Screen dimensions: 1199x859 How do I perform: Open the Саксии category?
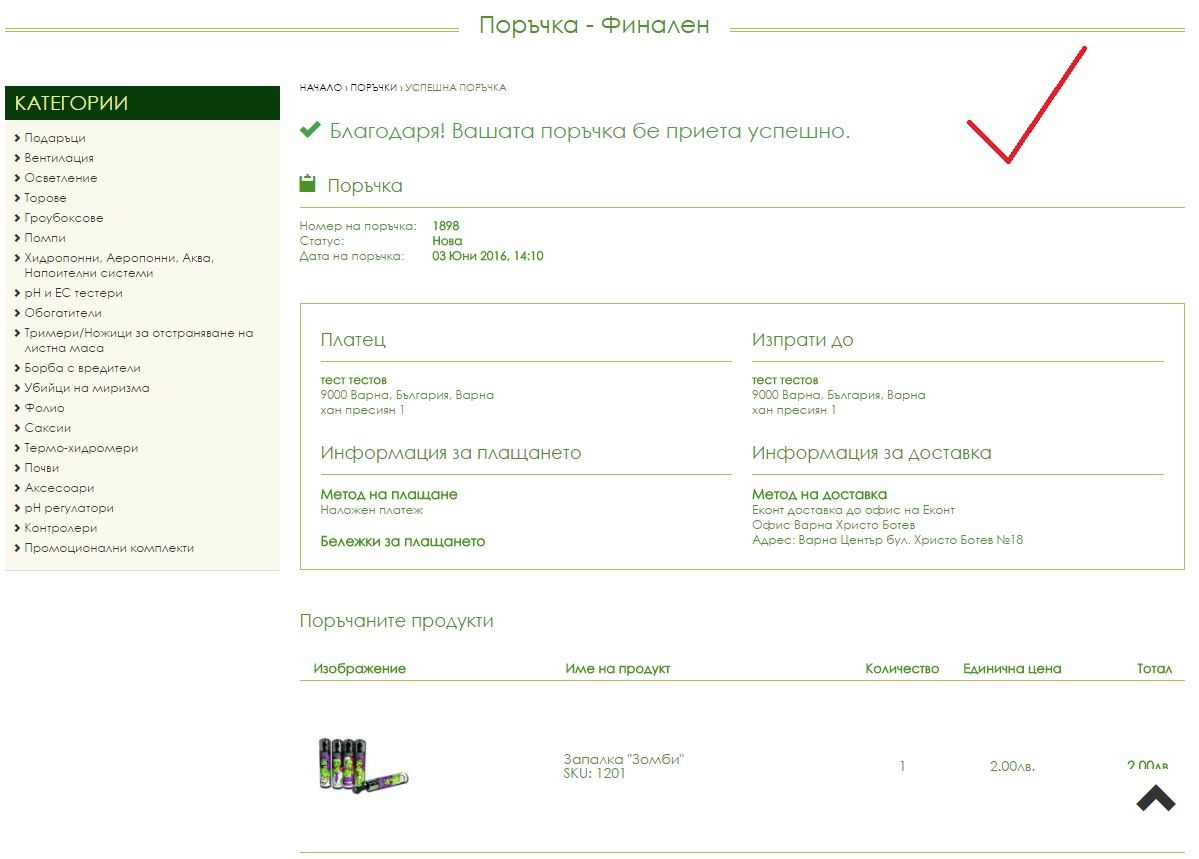tap(48, 428)
